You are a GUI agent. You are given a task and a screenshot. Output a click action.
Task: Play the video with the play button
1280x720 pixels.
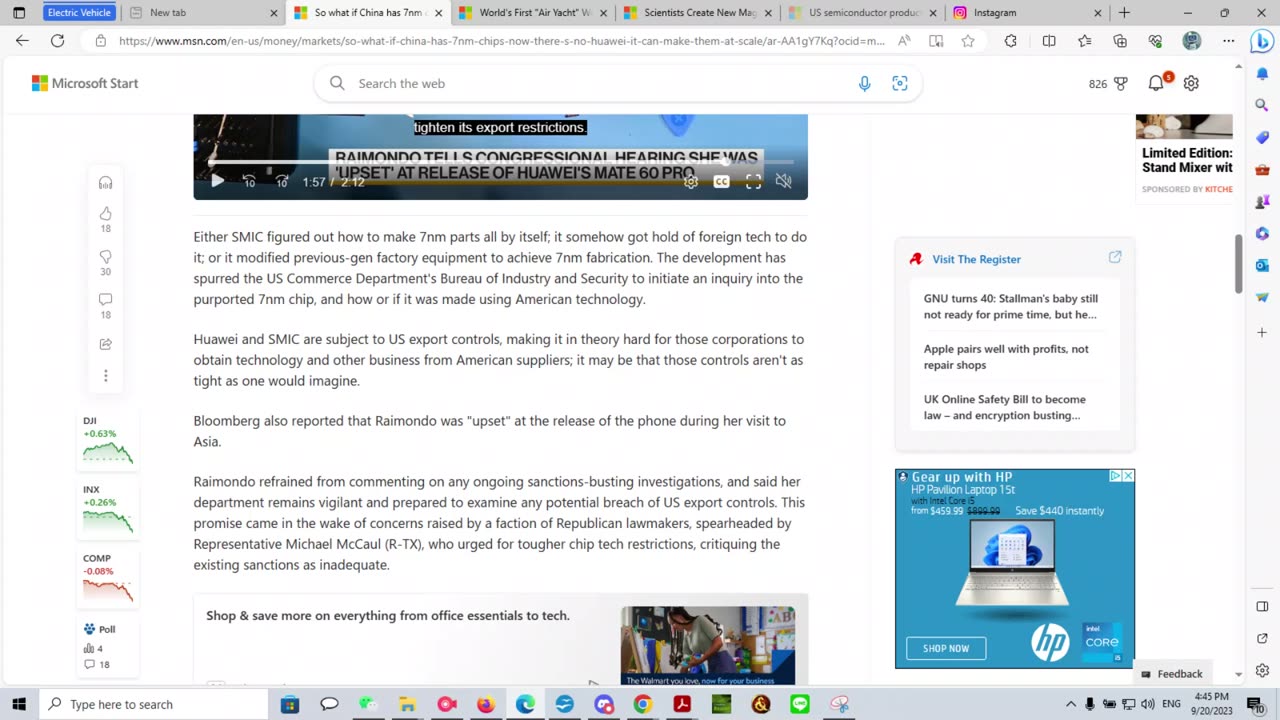click(x=217, y=181)
